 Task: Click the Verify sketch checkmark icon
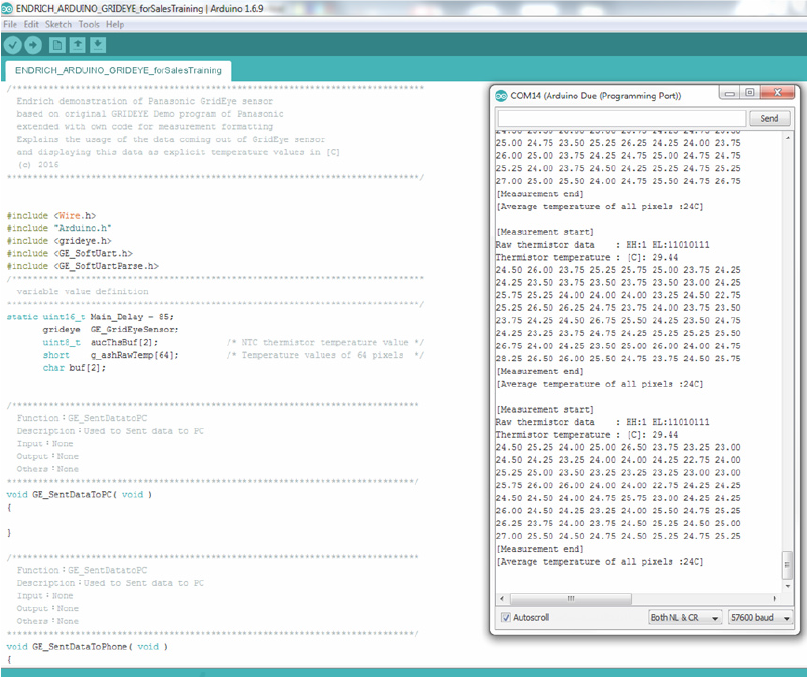tap(12, 44)
